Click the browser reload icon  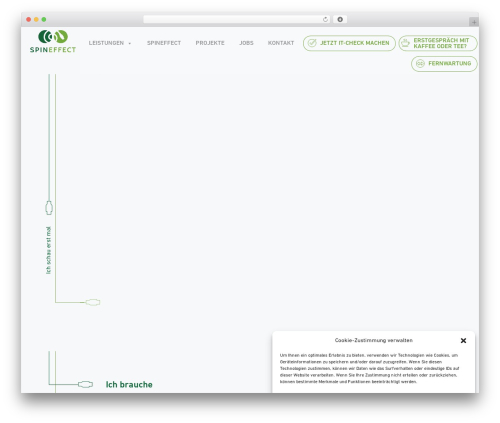tap(325, 19)
